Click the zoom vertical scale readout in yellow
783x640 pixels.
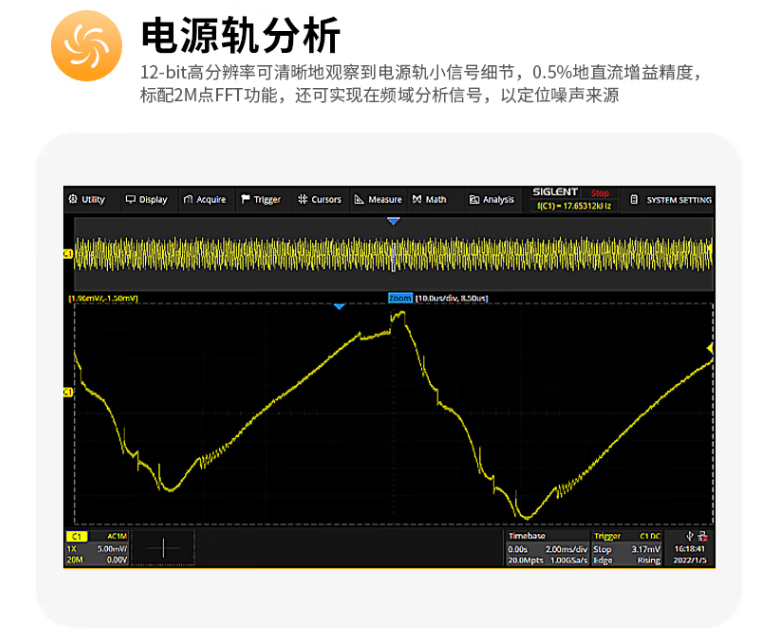[x=103, y=299]
